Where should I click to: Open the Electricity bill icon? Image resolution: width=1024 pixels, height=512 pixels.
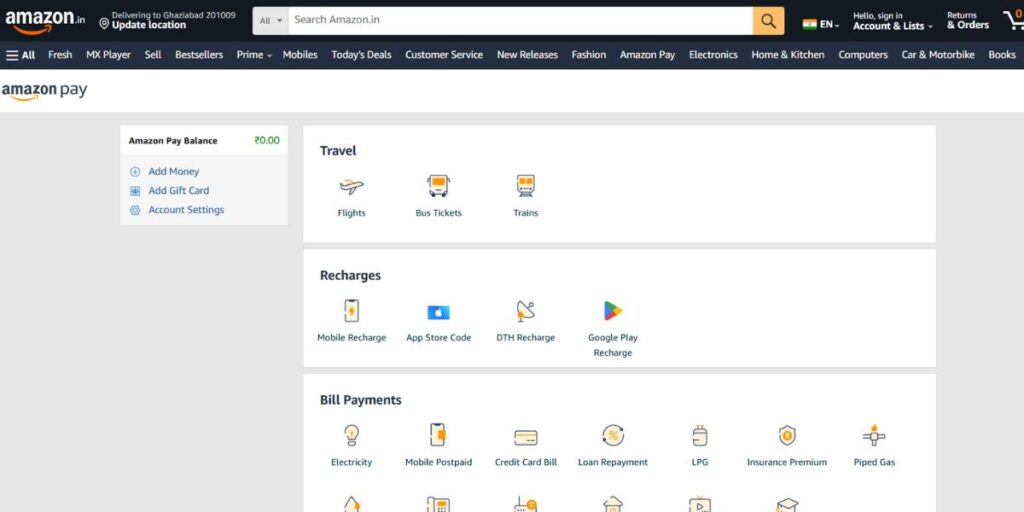pyautogui.click(x=351, y=435)
